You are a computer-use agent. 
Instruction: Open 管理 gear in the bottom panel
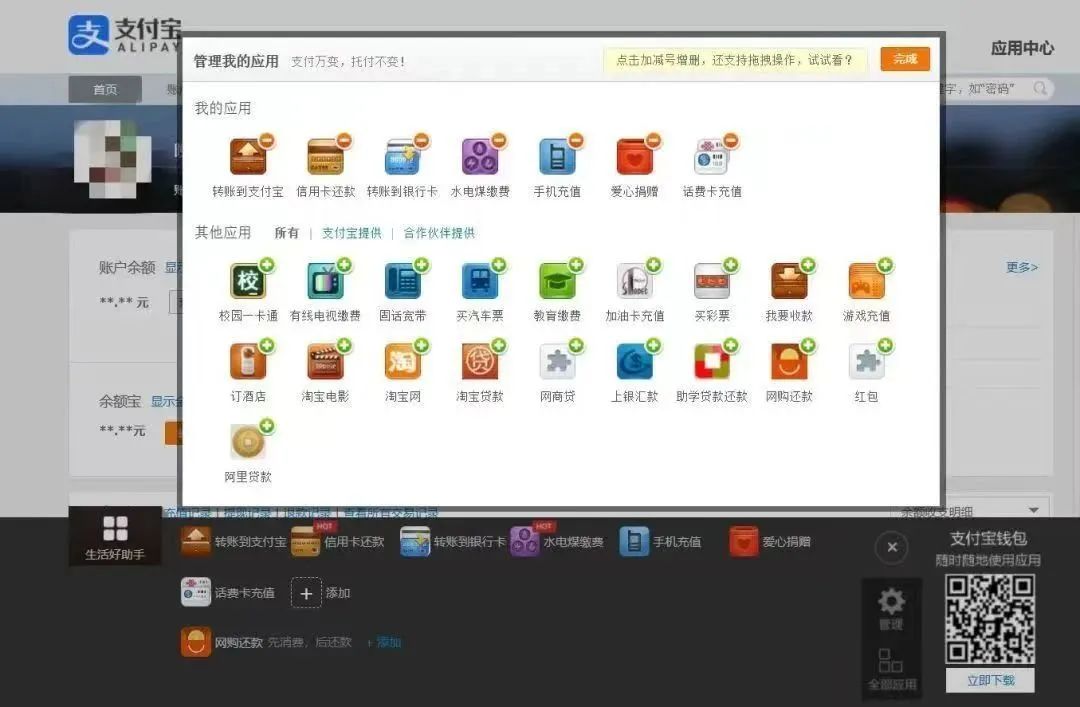890,607
